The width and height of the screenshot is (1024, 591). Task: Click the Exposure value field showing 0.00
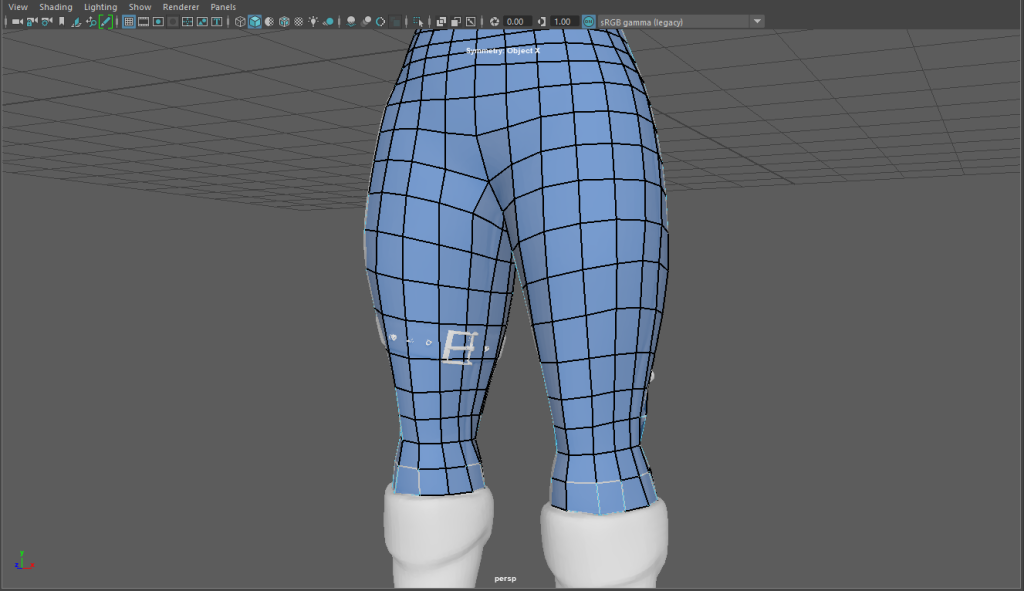click(x=516, y=21)
